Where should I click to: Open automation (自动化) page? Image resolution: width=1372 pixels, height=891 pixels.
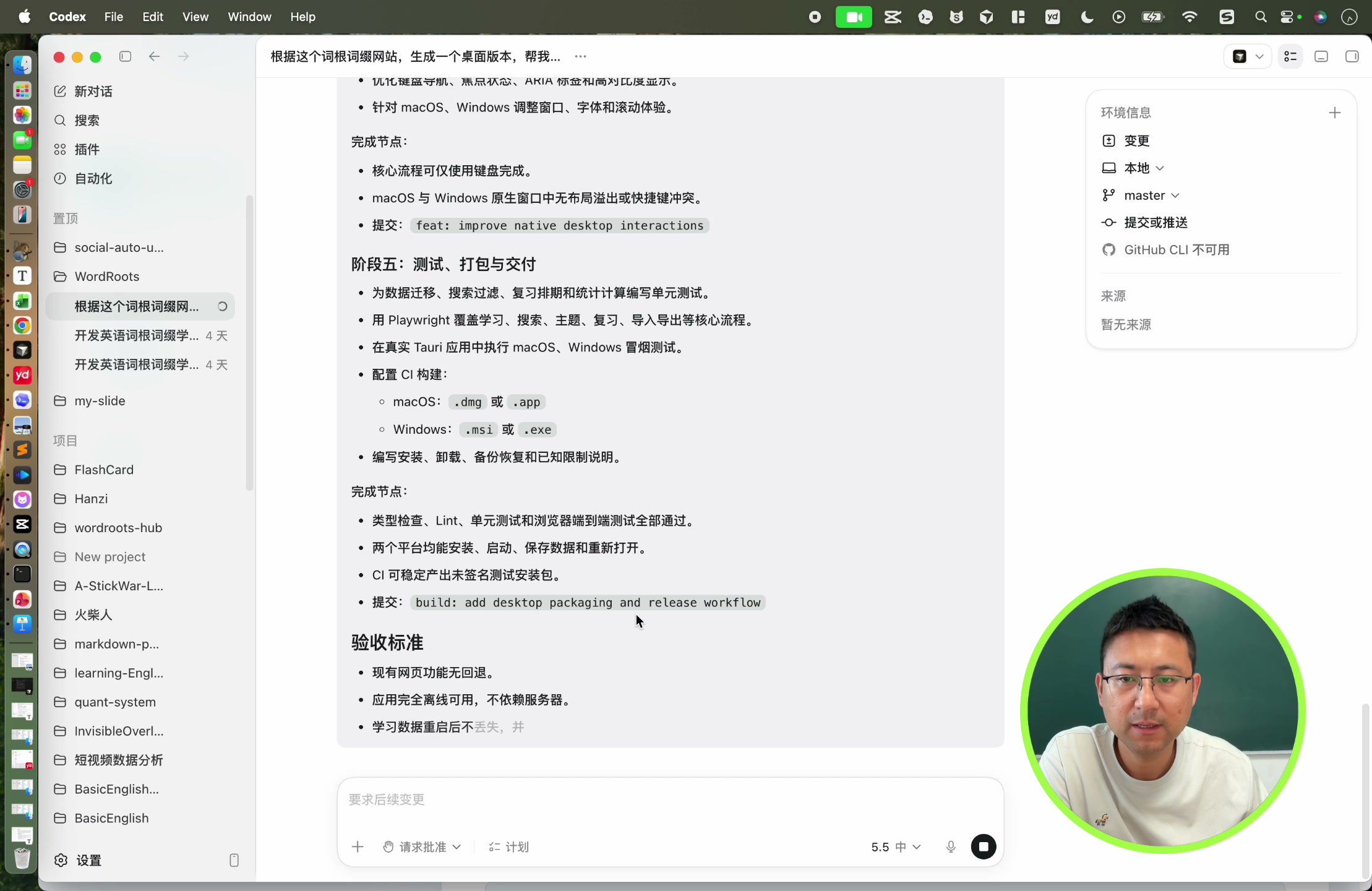(x=140, y=178)
